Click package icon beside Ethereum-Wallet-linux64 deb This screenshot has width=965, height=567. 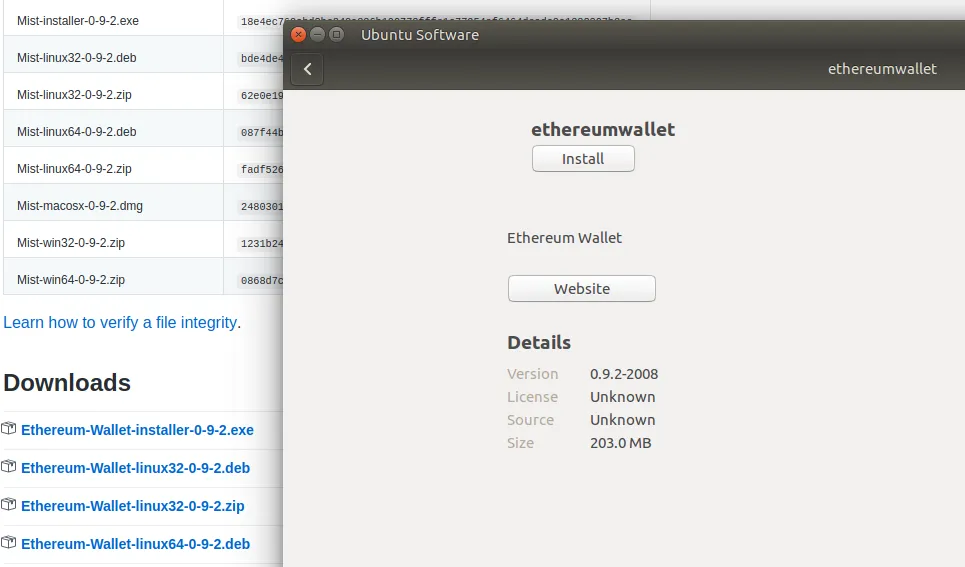coord(9,542)
